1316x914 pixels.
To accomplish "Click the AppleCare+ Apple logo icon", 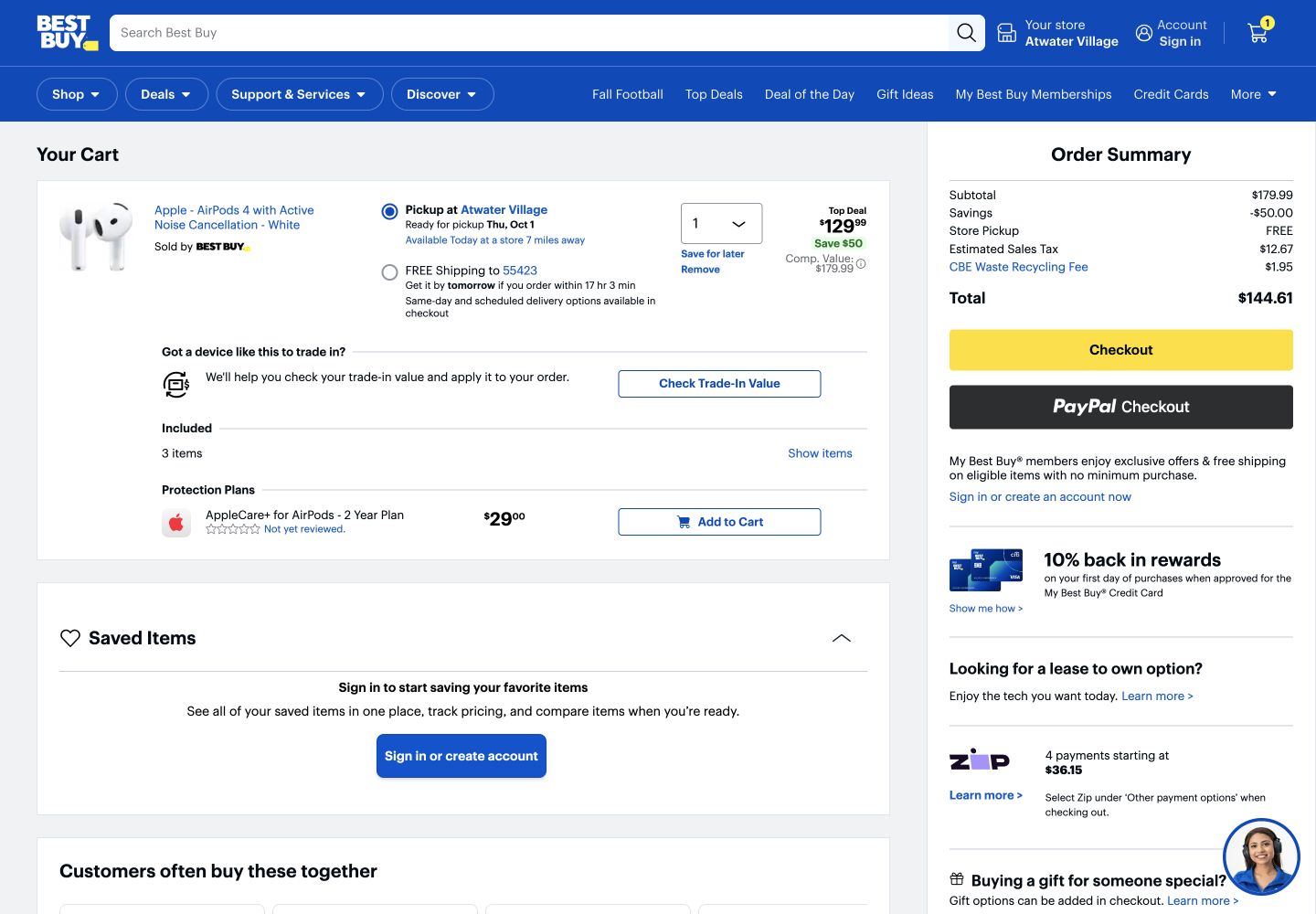I will coord(176,523).
